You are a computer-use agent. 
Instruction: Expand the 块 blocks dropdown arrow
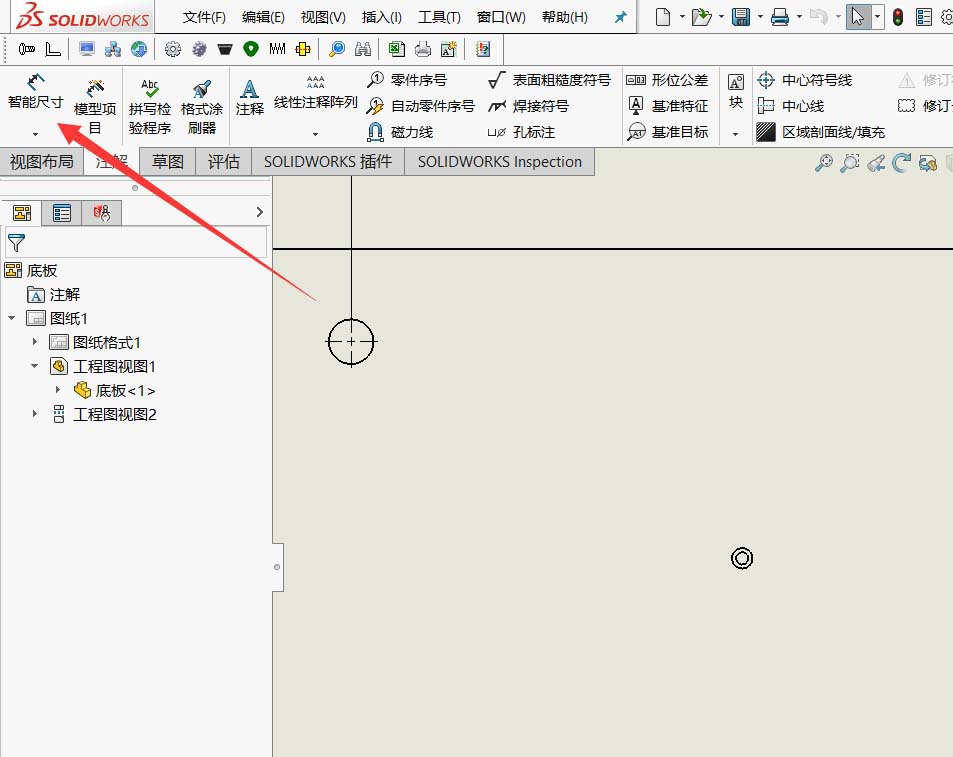click(x=735, y=134)
